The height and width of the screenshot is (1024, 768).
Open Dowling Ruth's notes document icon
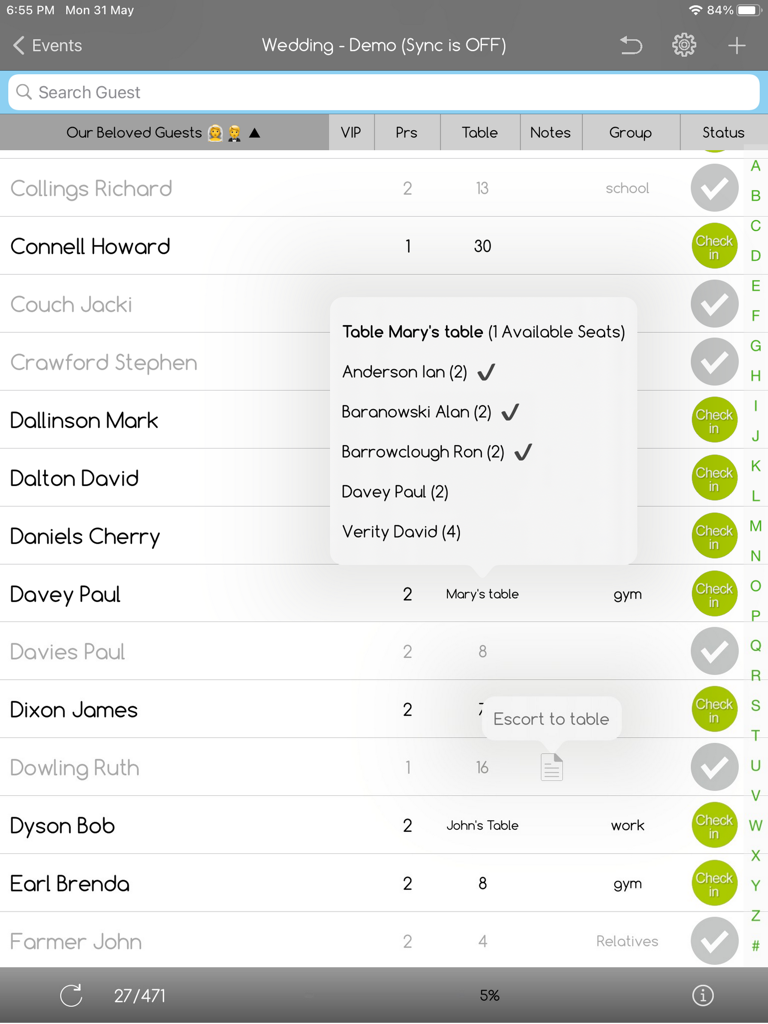click(x=551, y=767)
